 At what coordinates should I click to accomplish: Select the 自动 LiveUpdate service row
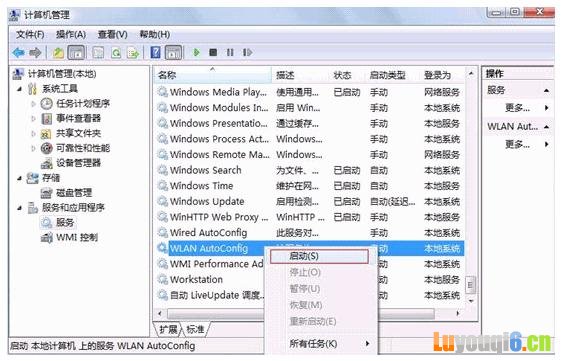coord(210,295)
